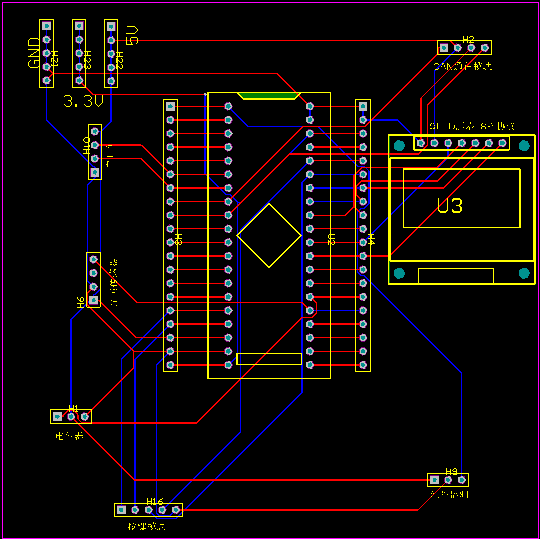Click U3 lower-left mounting hole
The image size is (540, 539).
pos(399,273)
